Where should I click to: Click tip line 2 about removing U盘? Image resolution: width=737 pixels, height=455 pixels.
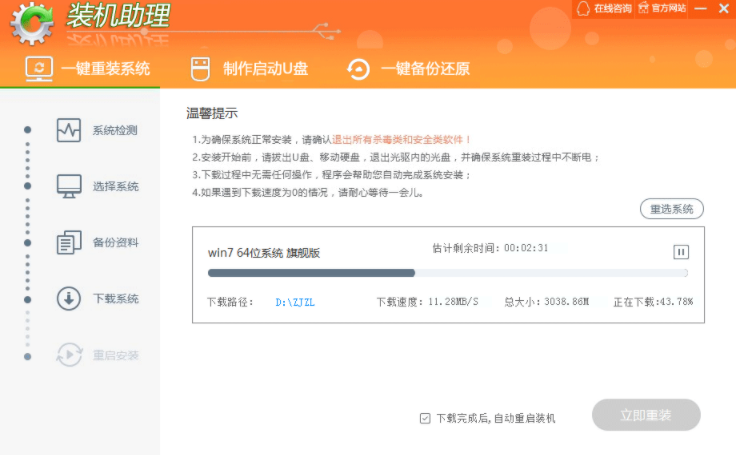tap(396, 157)
